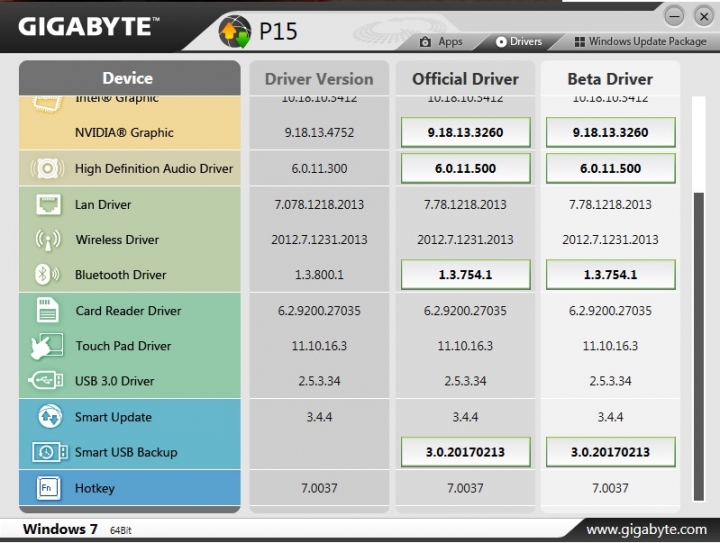720x543 pixels.
Task: Install official audio driver 6.0.11.500
Action: coord(465,168)
